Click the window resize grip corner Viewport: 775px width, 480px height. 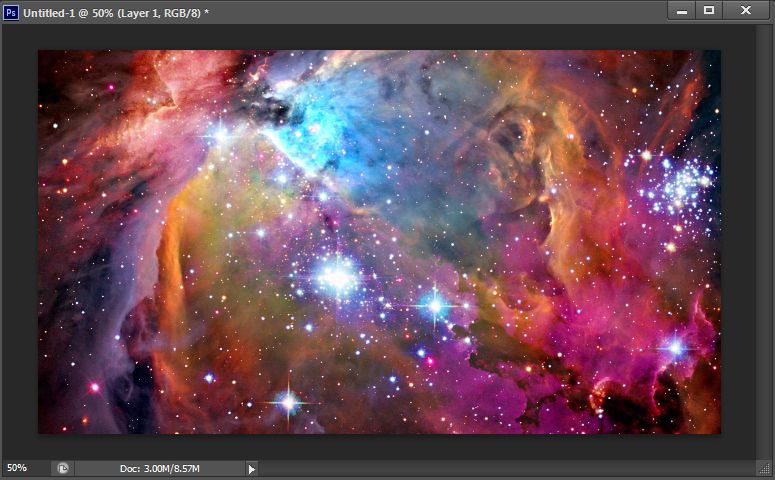point(764,468)
